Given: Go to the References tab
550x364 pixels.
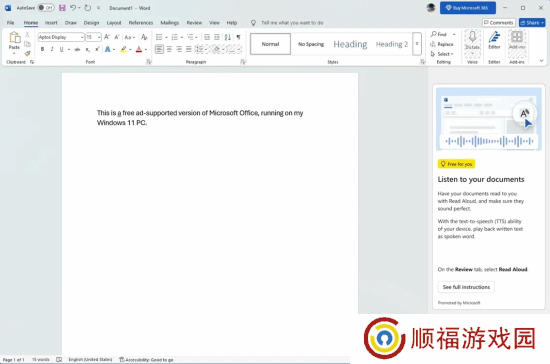Looking at the screenshot, I should pos(141,23).
